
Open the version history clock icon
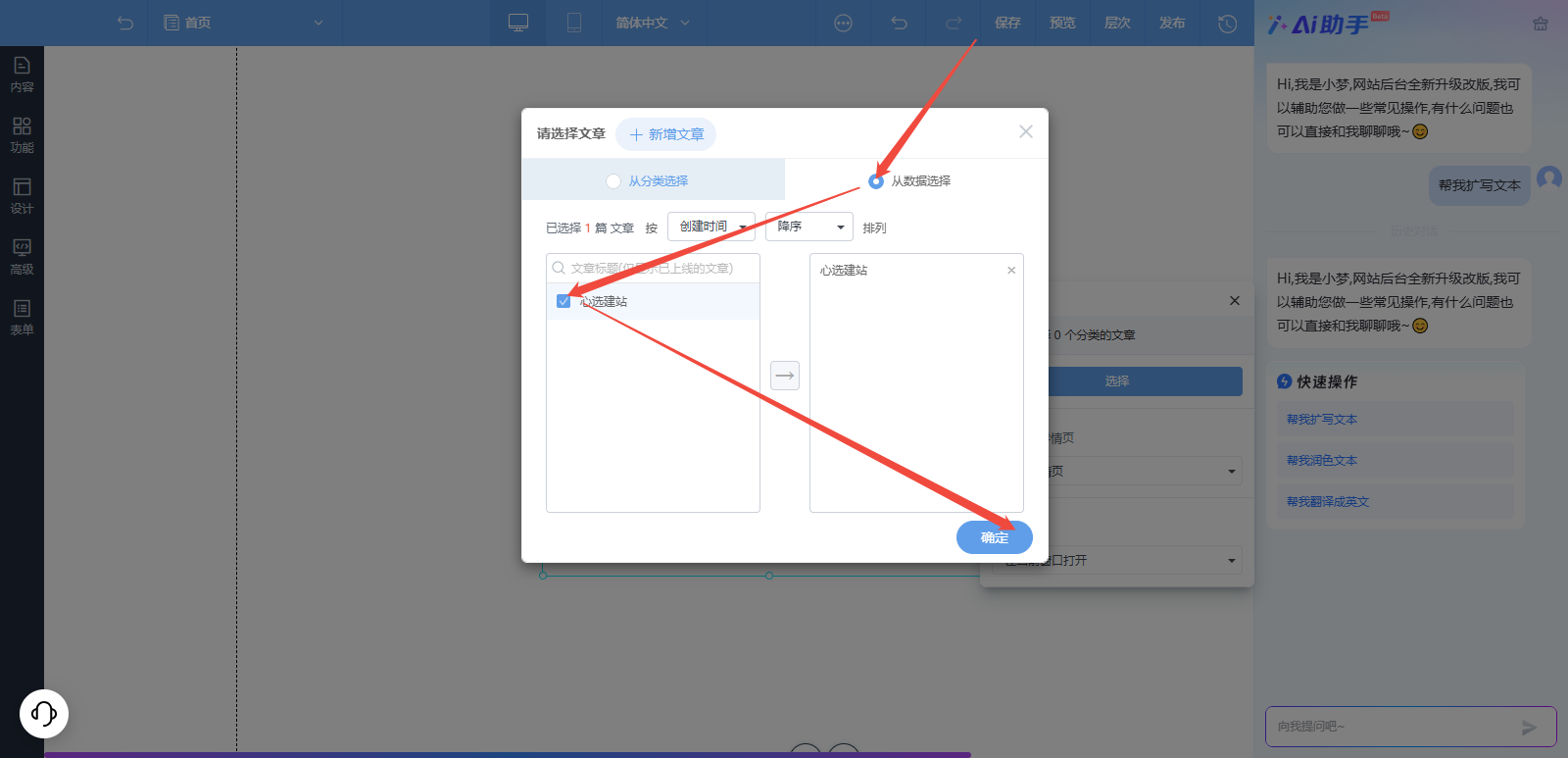[1227, 24]
